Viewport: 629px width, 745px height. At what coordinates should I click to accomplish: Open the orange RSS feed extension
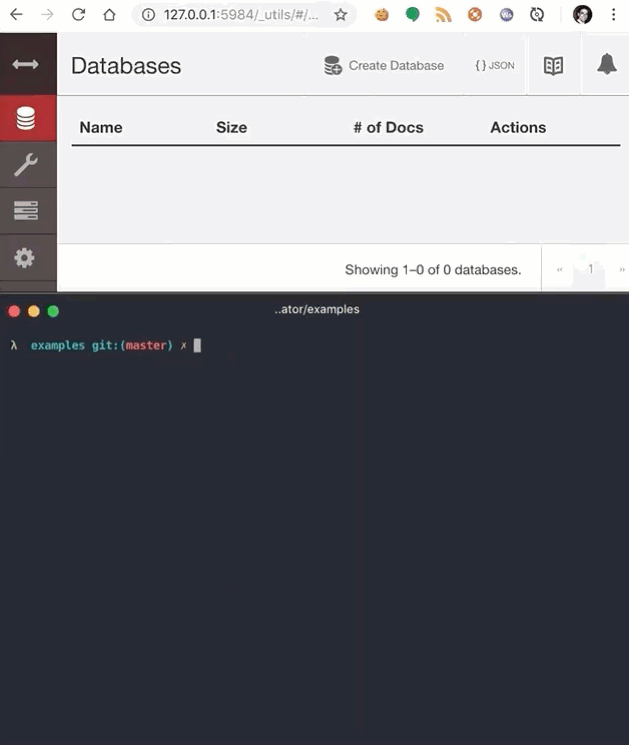(x=443, y=15)
